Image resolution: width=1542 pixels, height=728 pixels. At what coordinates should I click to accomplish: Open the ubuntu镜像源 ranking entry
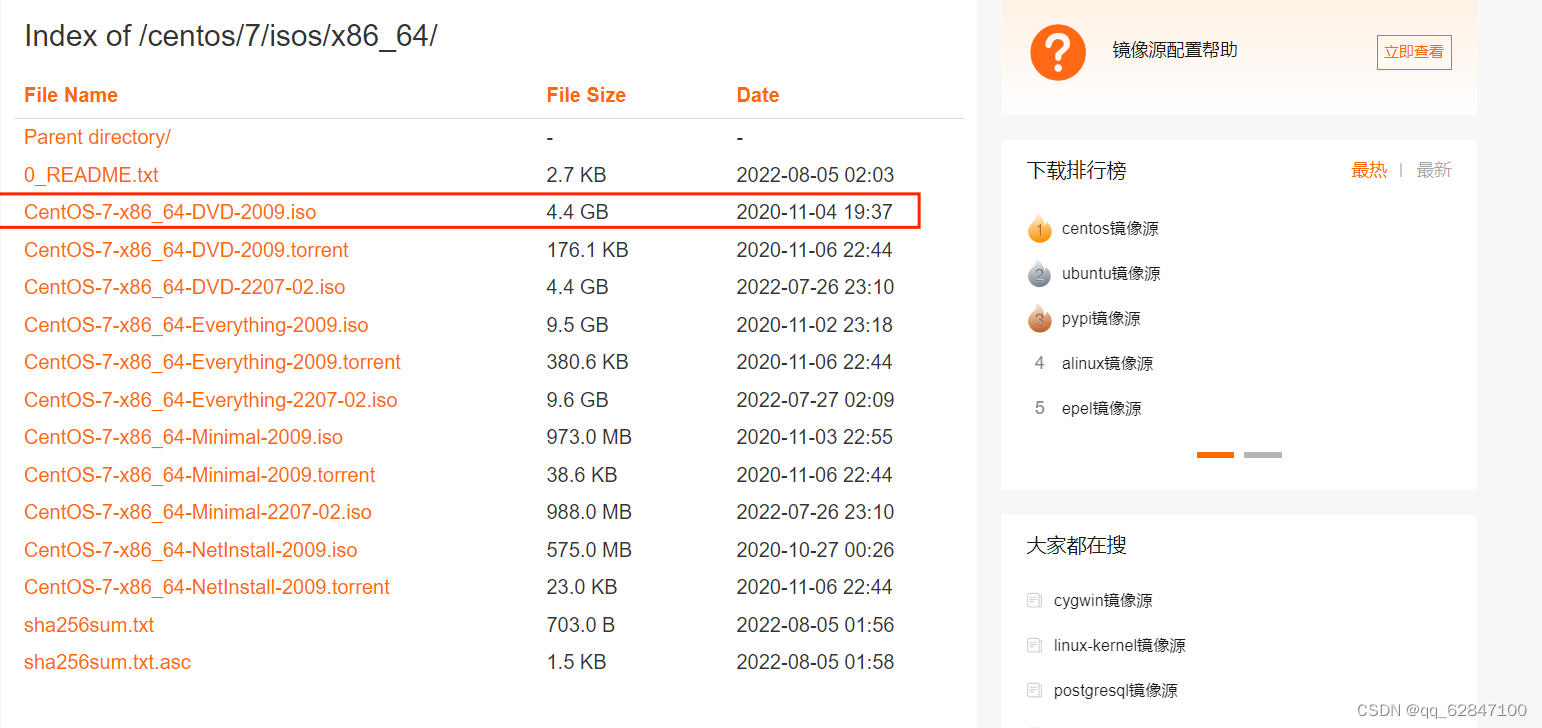tap(1111, 274)
